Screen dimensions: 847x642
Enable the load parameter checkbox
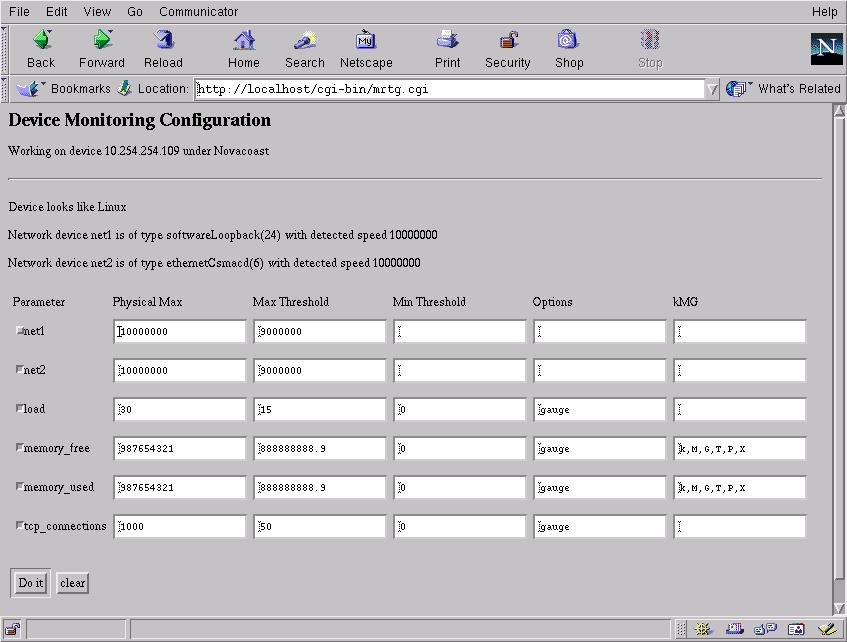tap(18, 409)
